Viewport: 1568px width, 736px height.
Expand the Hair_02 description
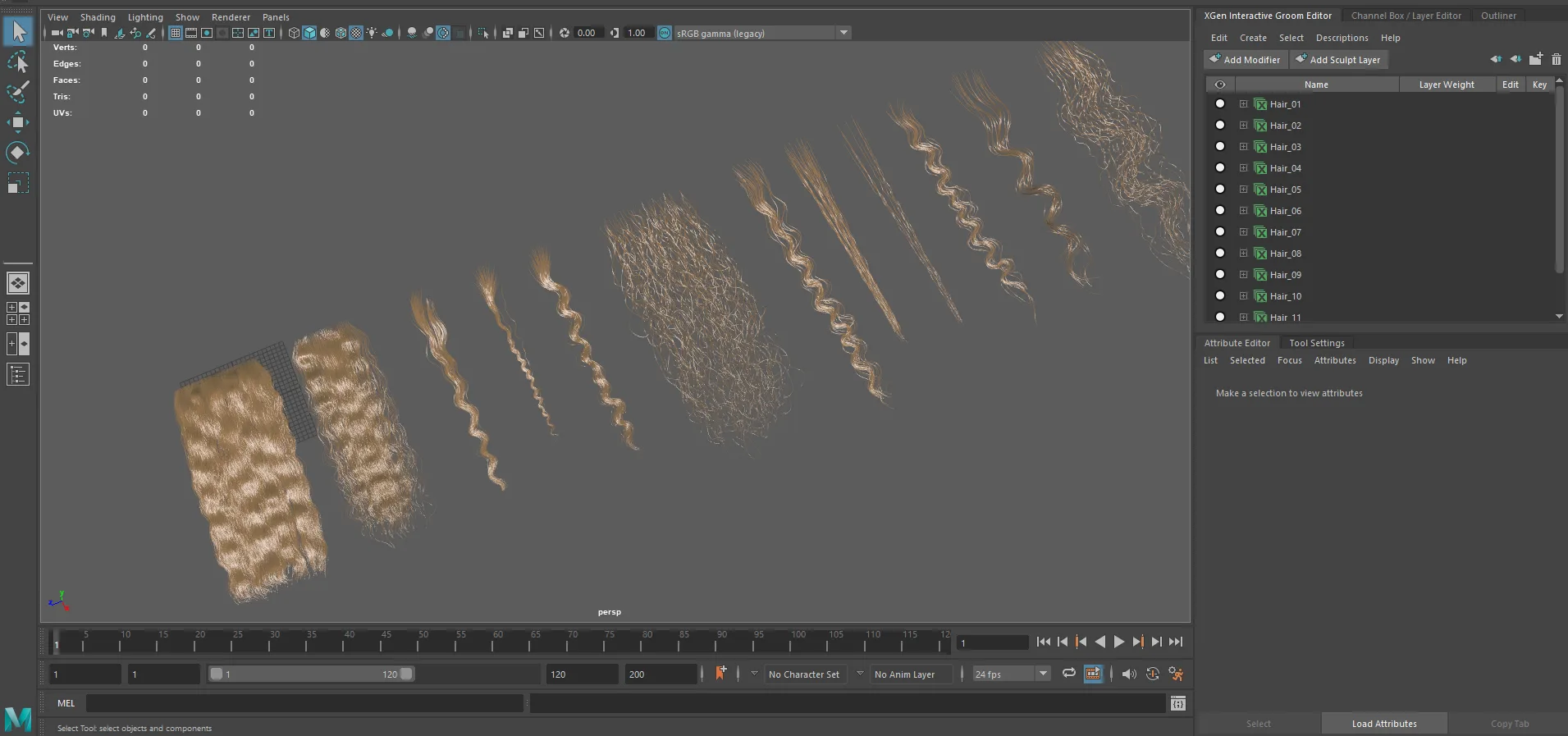click(1243, 126)
